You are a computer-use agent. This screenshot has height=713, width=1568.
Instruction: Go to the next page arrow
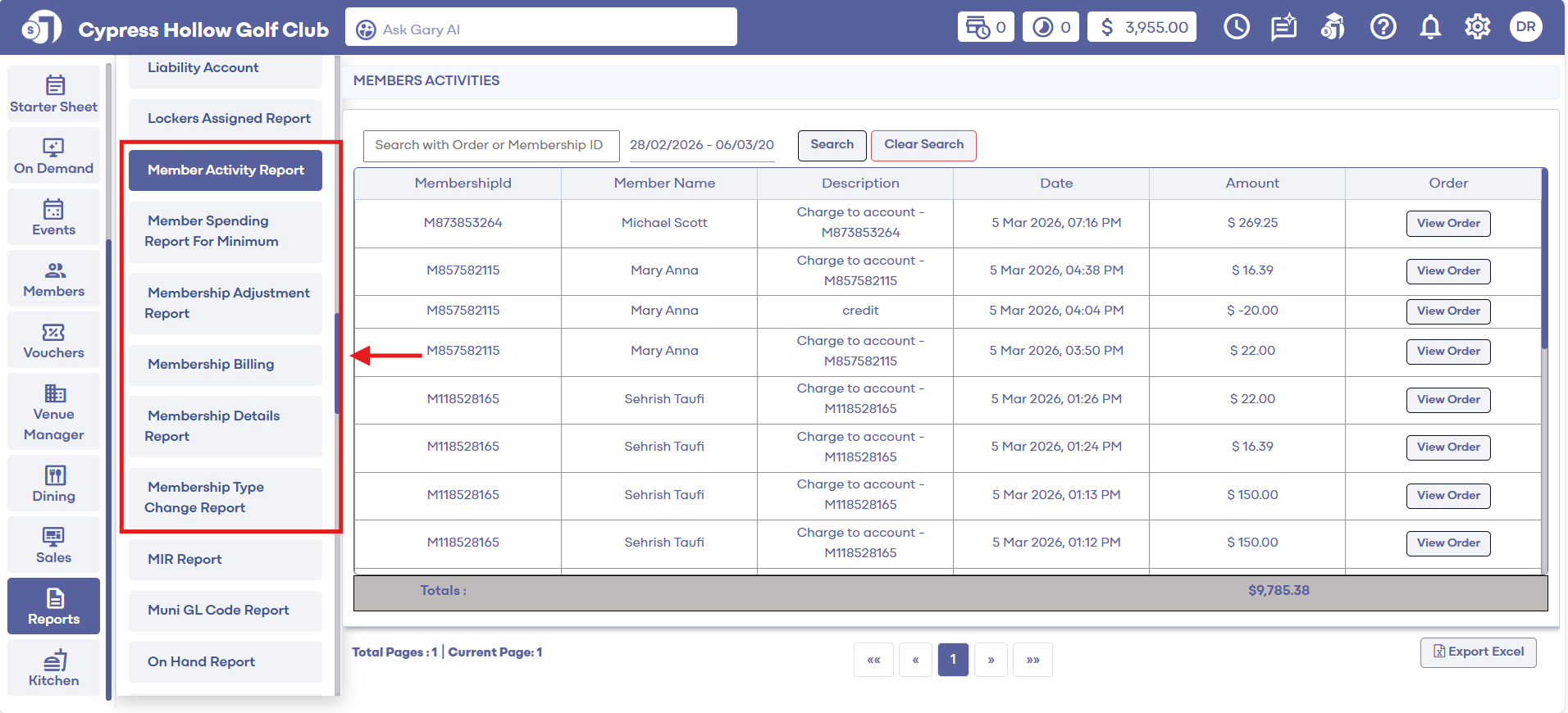pyautogui.click(x=991, y=660)
